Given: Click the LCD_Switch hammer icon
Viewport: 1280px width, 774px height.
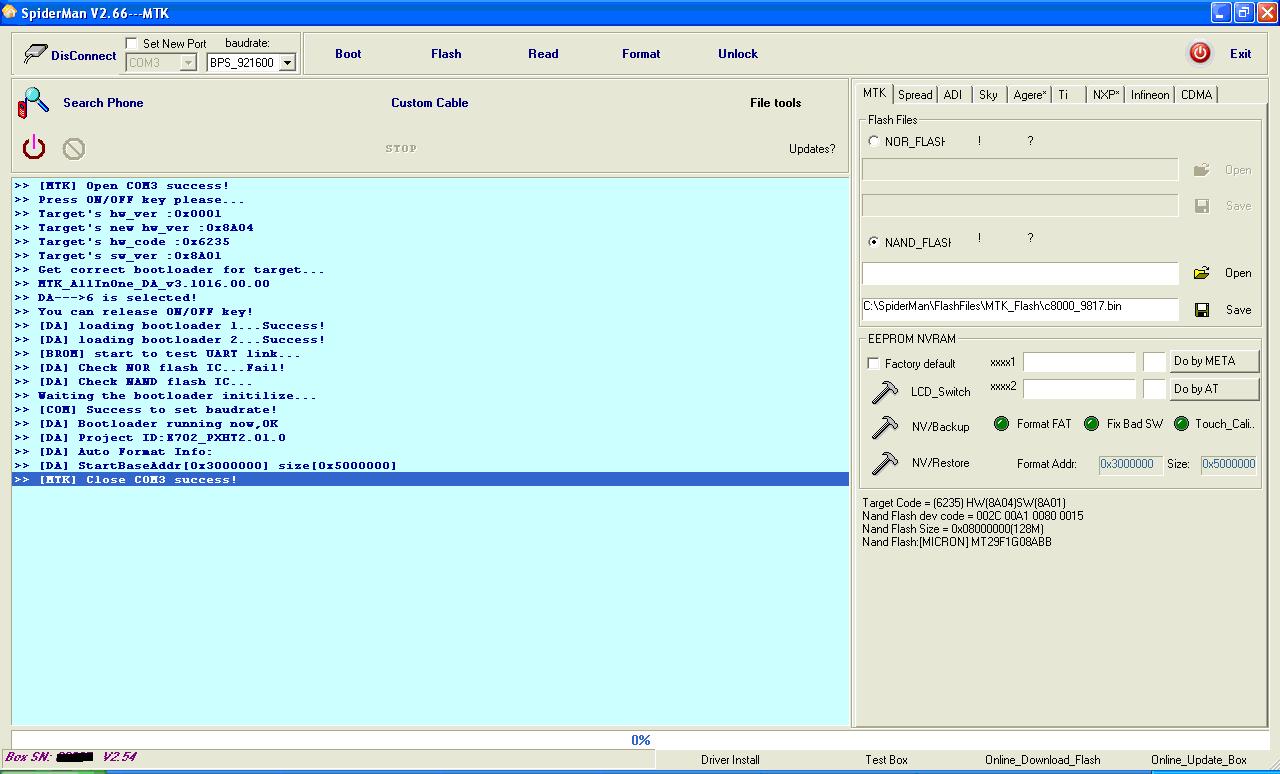Looking at the screenshot, I should pyautogui.click(x=885, y=392).
